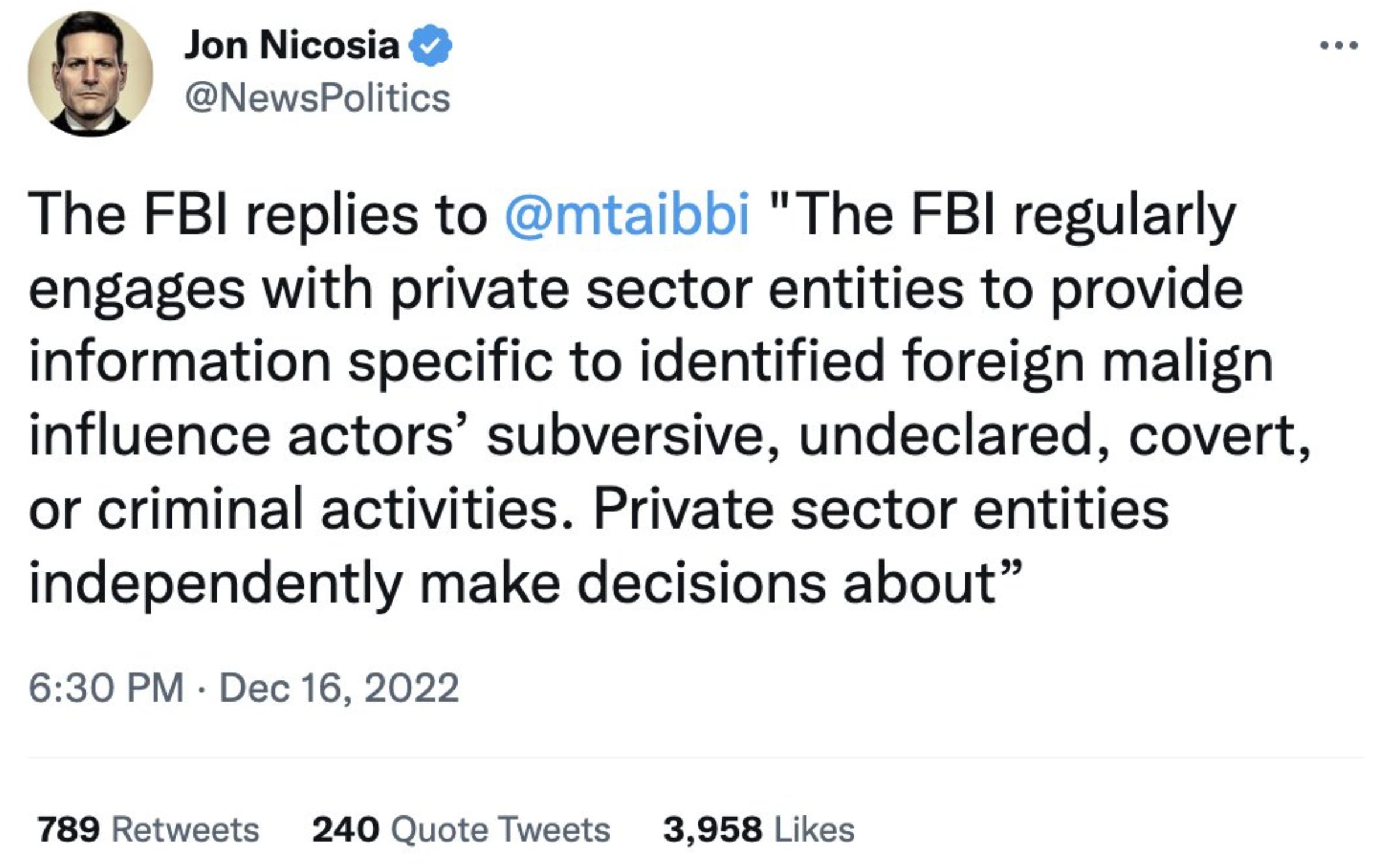This screenshot has height=868, width=1399.
Task: Follow the @mtaibbi mention link
Action: 626,215
